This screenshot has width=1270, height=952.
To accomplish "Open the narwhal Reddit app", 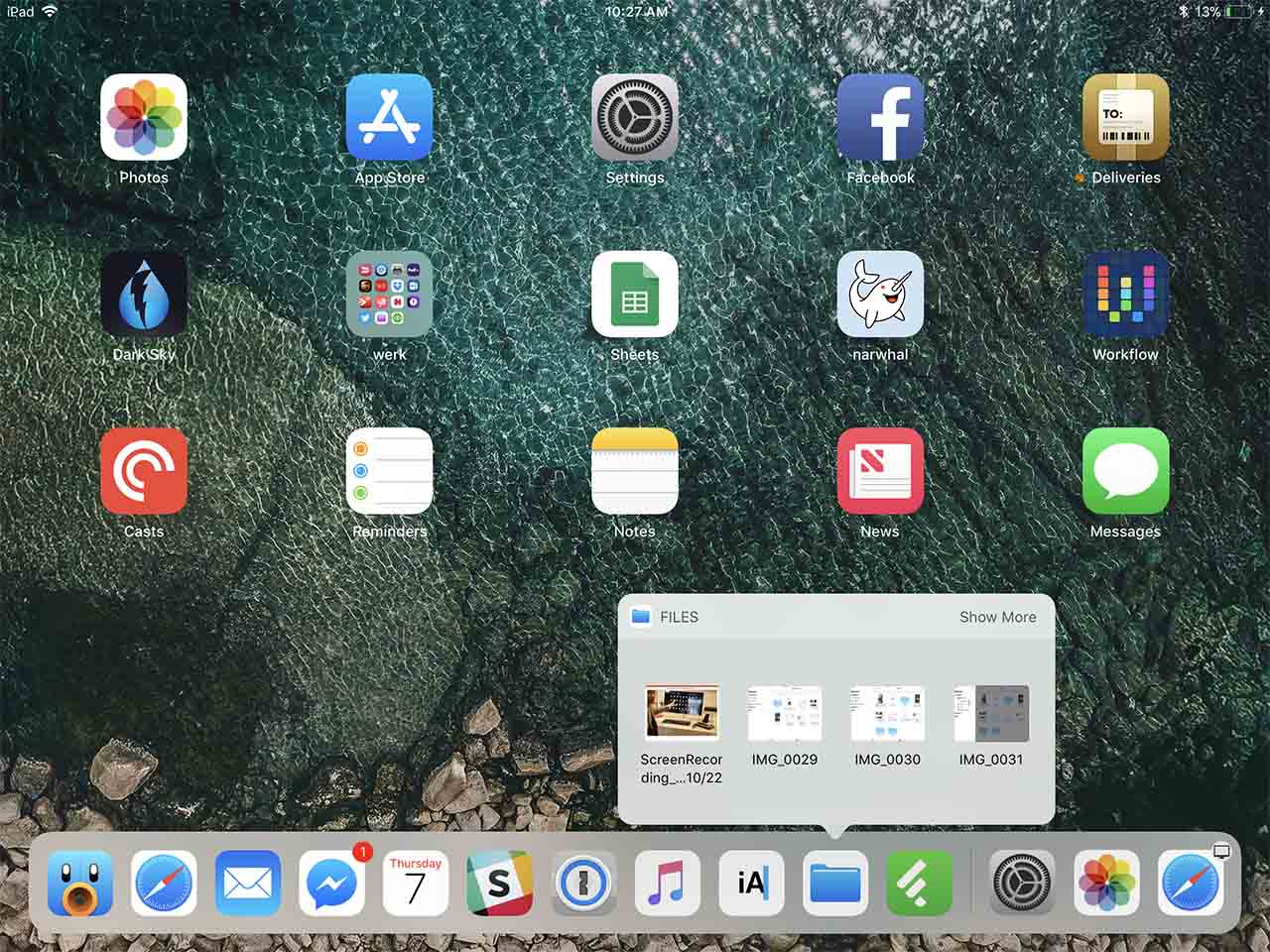I will click(x=879, y=295).
